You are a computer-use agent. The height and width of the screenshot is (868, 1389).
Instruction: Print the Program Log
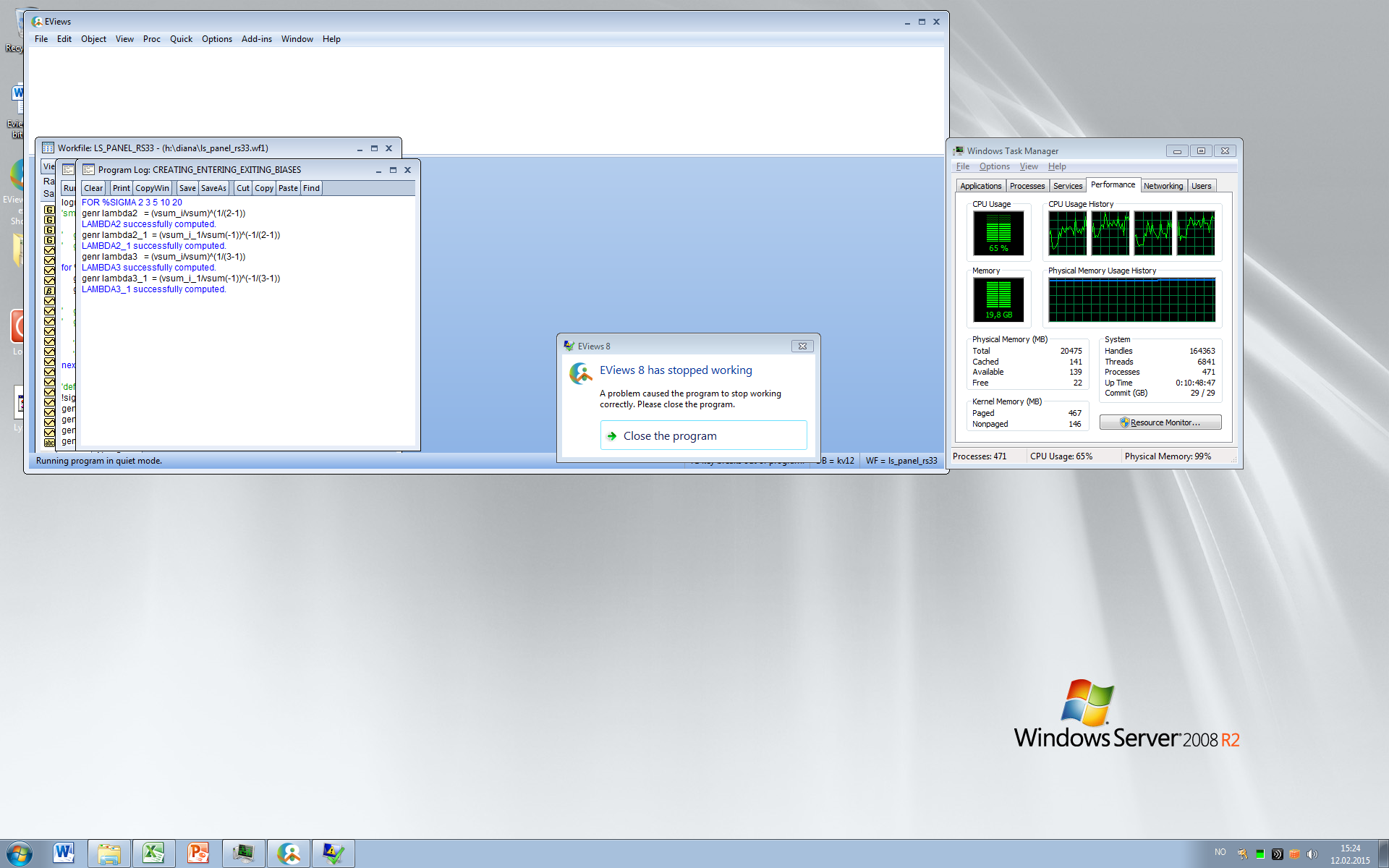[121, 188]
